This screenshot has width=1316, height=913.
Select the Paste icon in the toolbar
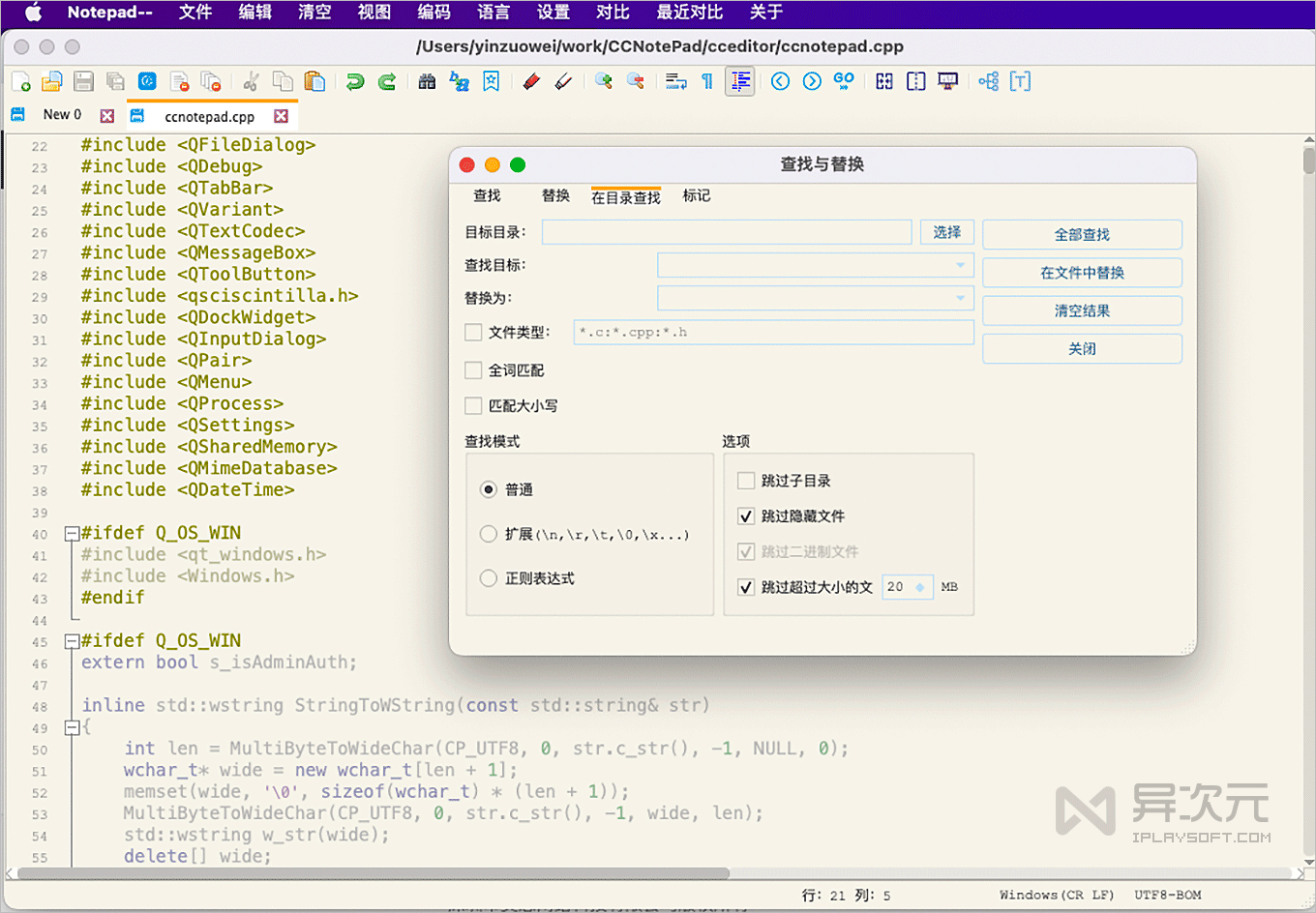(314, 81)
